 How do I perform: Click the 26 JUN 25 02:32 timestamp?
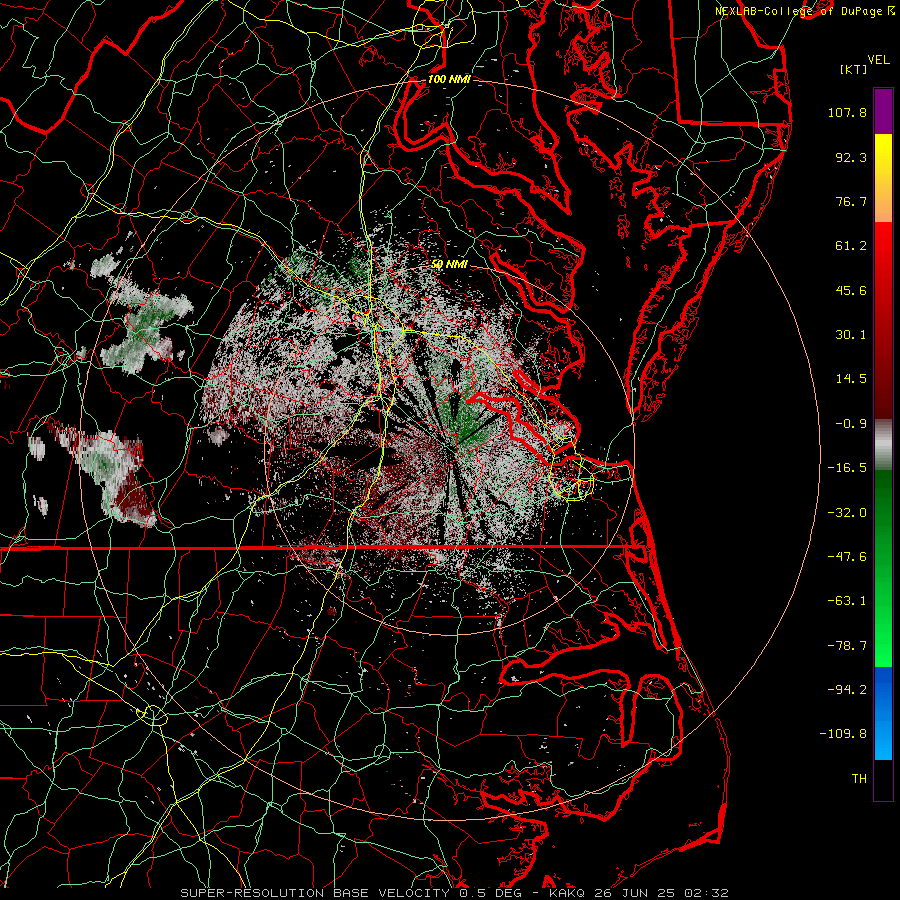click(x=660, y=893)
